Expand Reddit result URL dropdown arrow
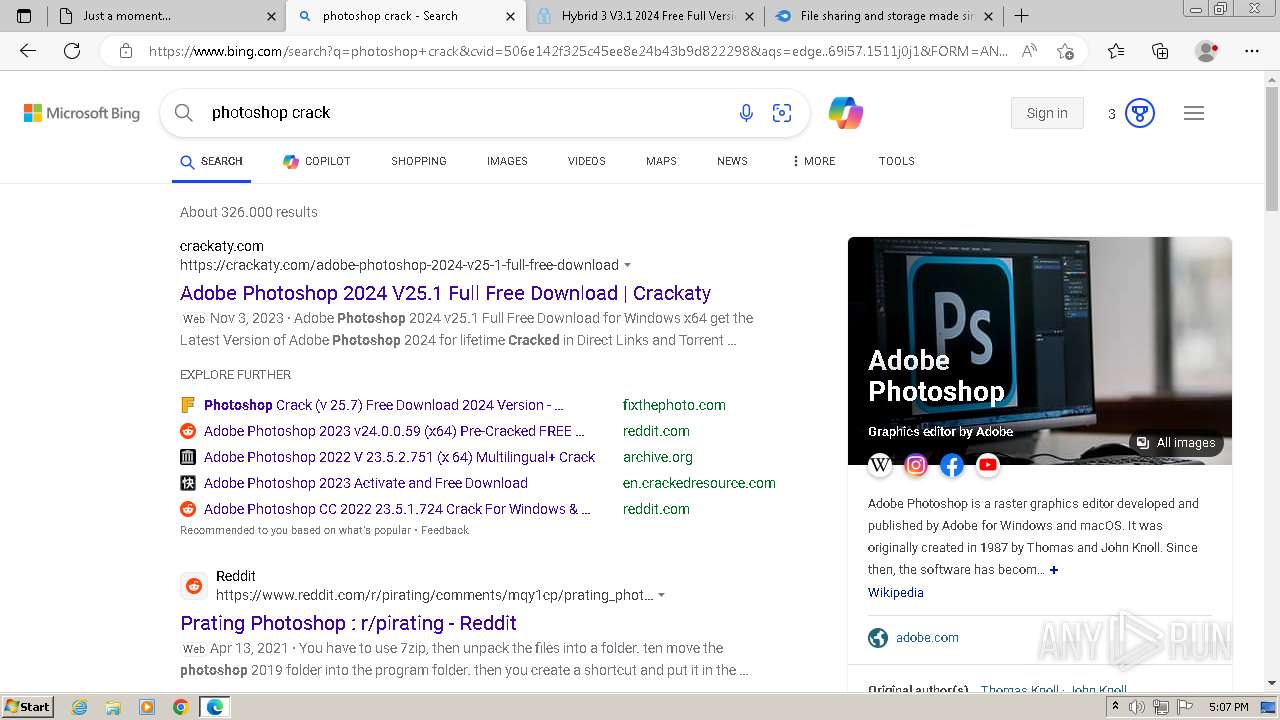 (662, 595)
